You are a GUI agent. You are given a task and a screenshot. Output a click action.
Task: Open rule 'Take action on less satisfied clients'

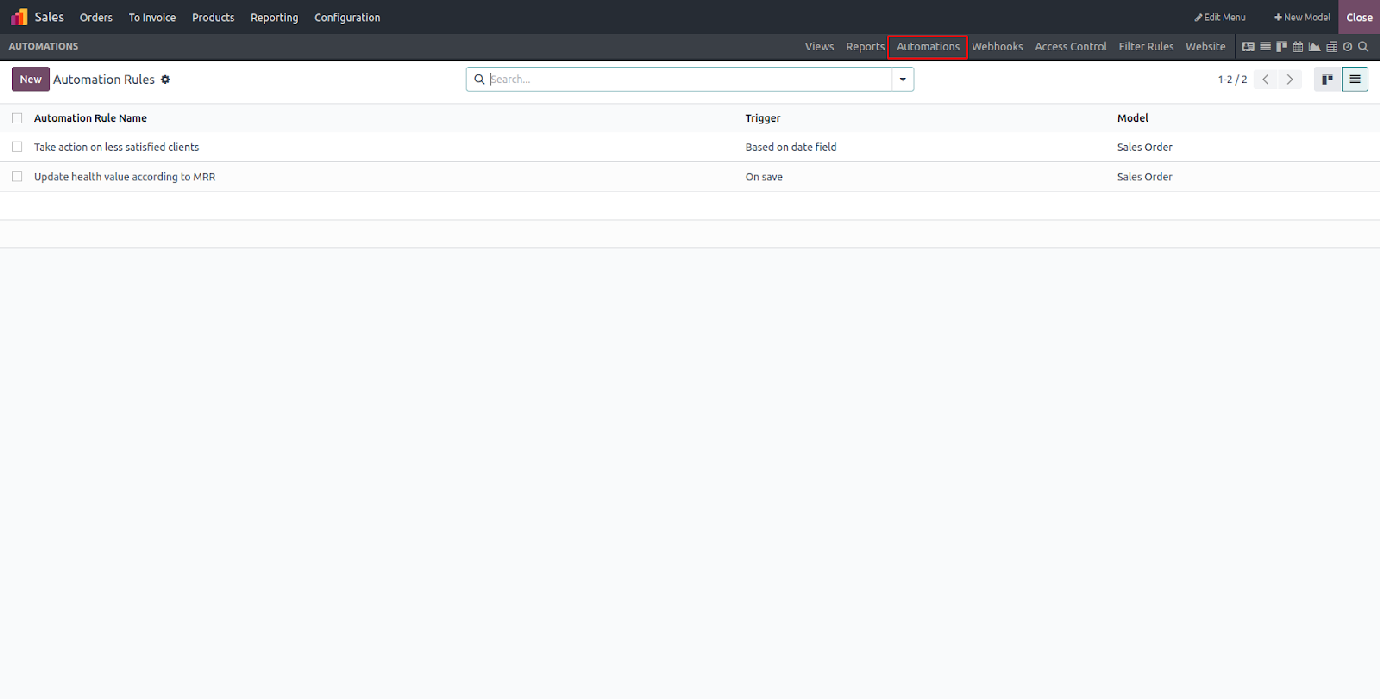(x=116, y=147)
